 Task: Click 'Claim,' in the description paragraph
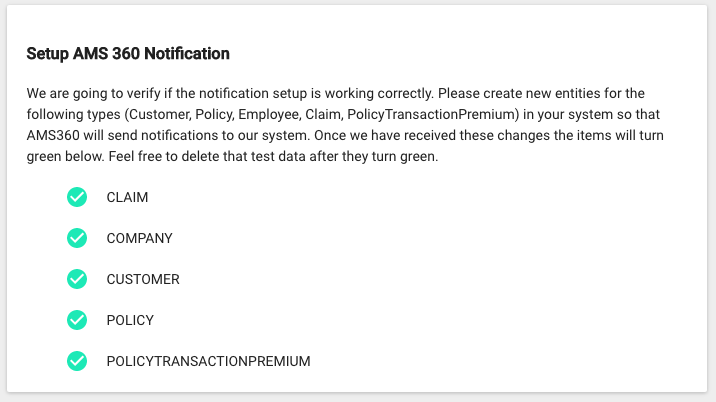coord(324,114)
